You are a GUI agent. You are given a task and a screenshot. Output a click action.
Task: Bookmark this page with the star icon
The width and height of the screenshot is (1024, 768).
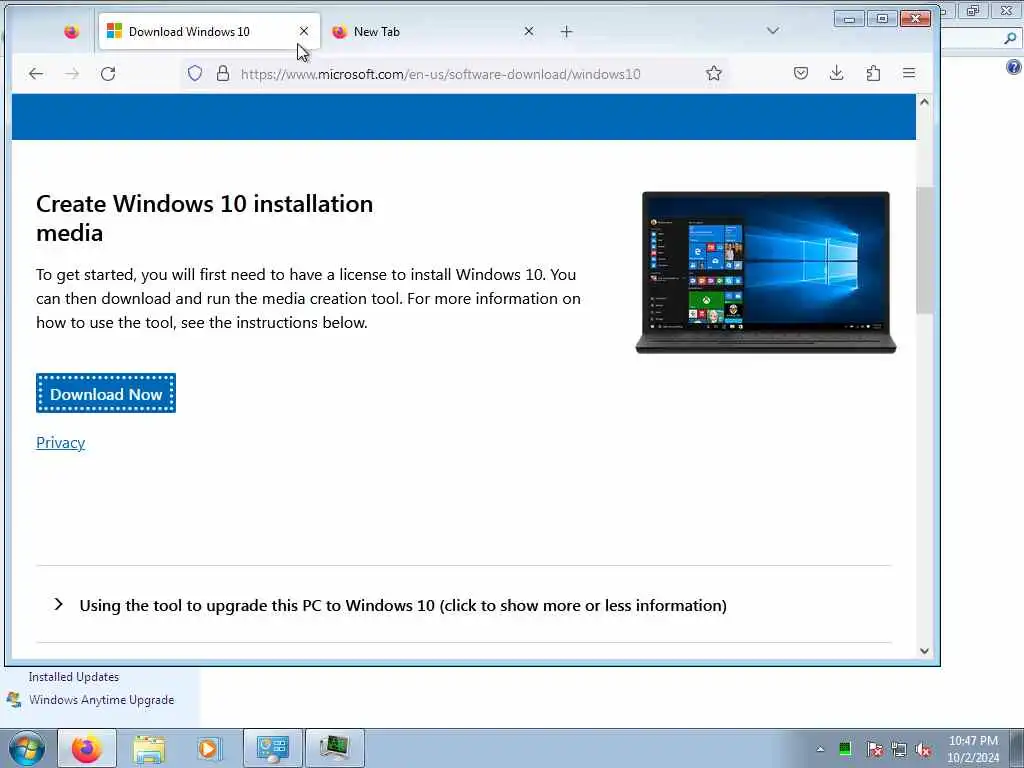click(714, 73)
